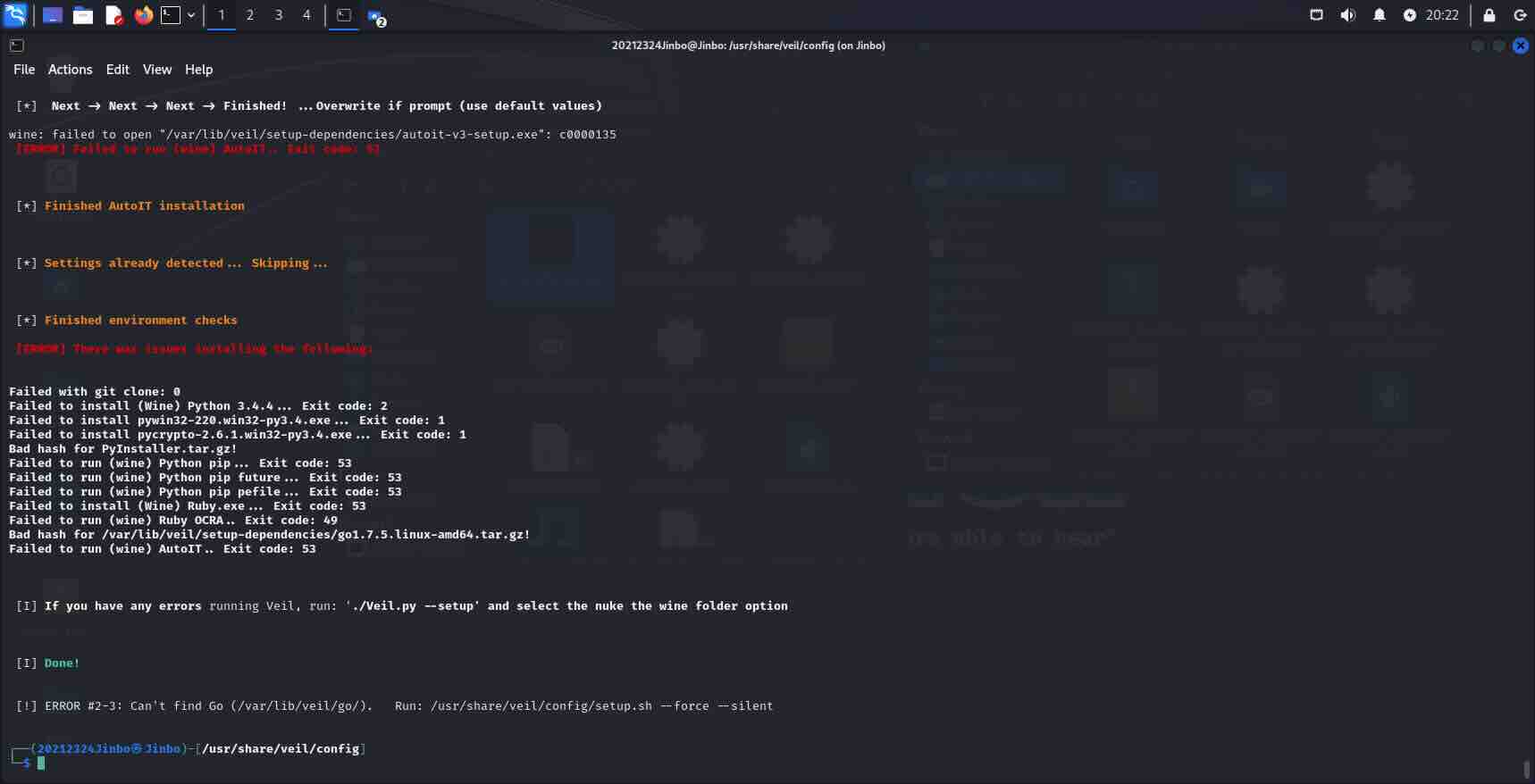The width and height of the screenshot is (1535, 784).
Task: Click prompt path /usr/share/veil/config
Action: pos(281,749)
